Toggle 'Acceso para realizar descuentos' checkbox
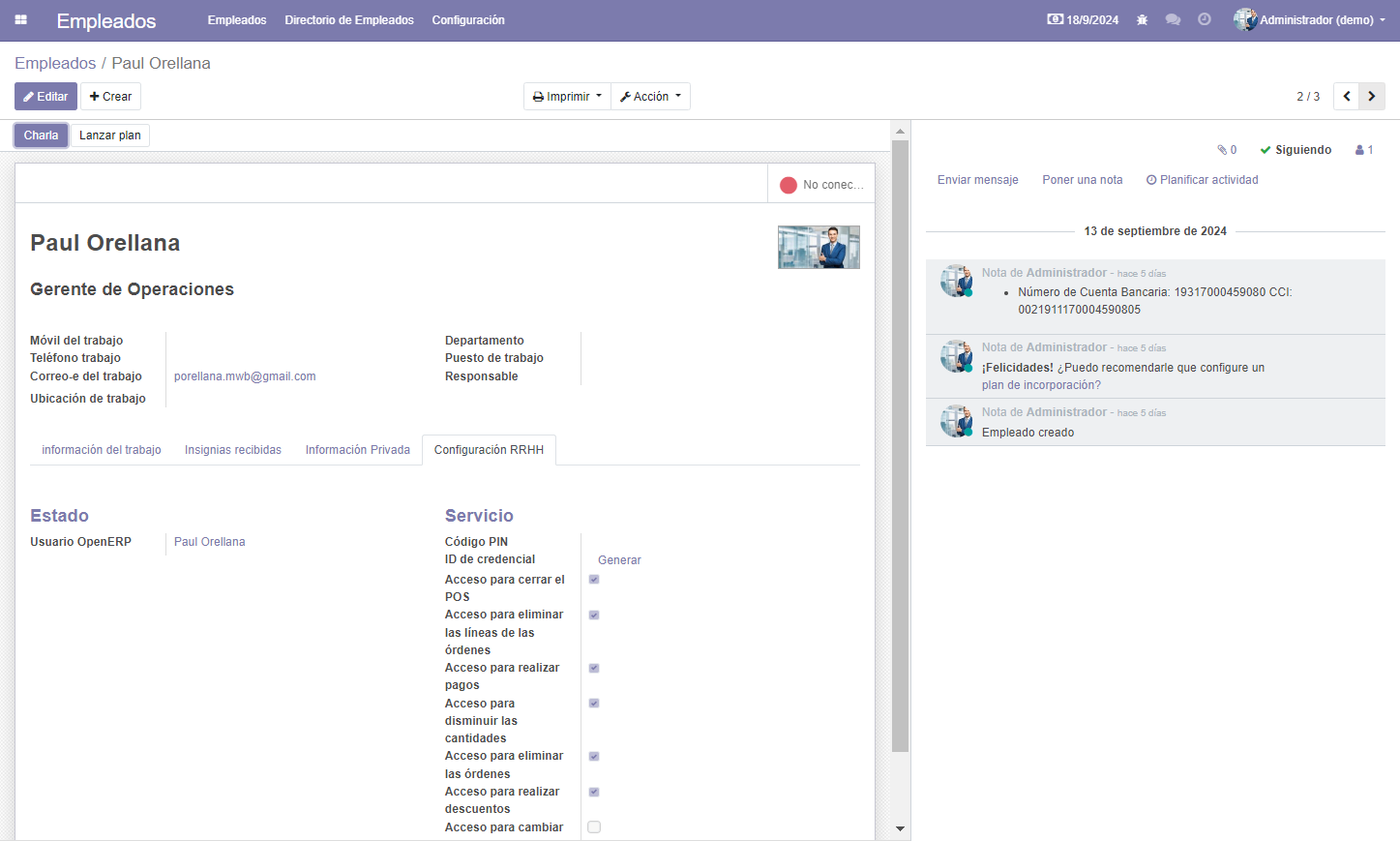 coord(594,792)
